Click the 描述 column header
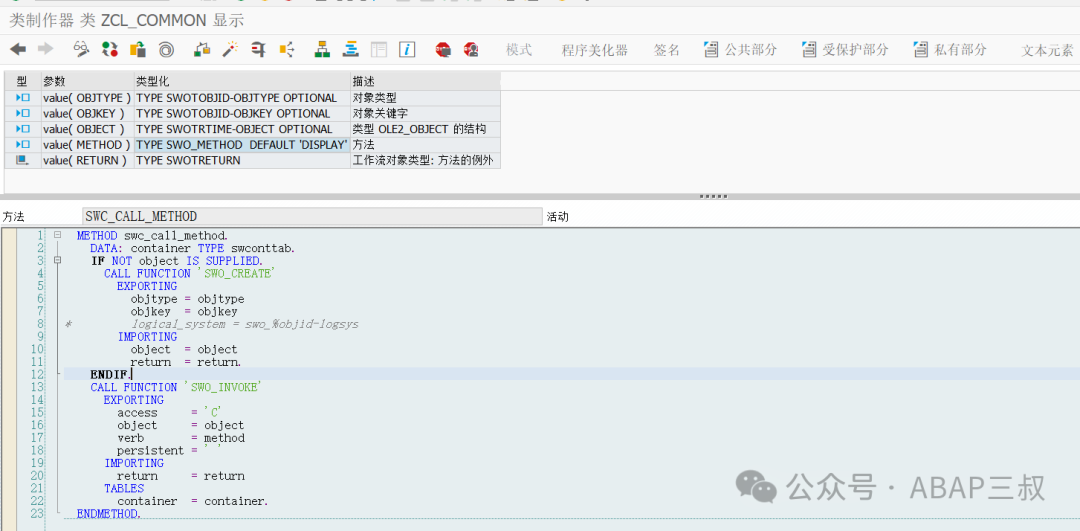This screenshot has height=531, width=1080. point(426,81)
